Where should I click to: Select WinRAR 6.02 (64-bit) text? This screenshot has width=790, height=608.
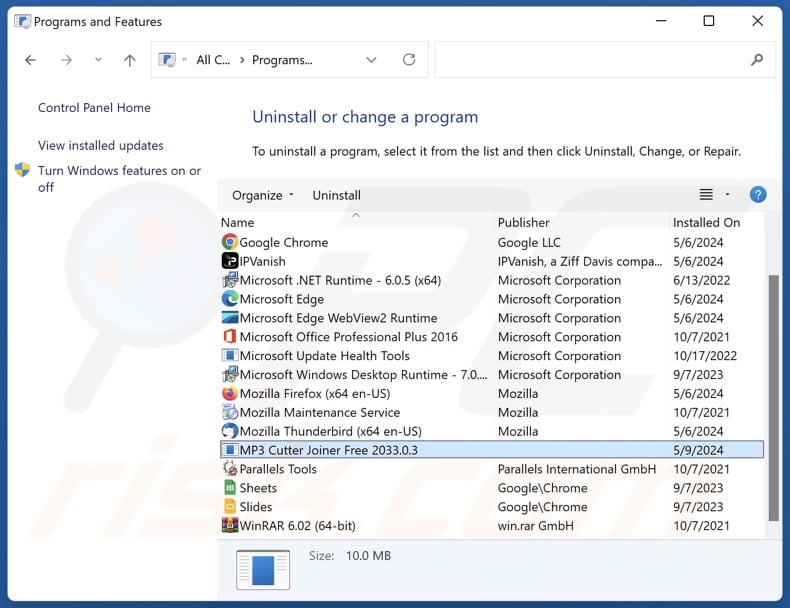[297, 526]
